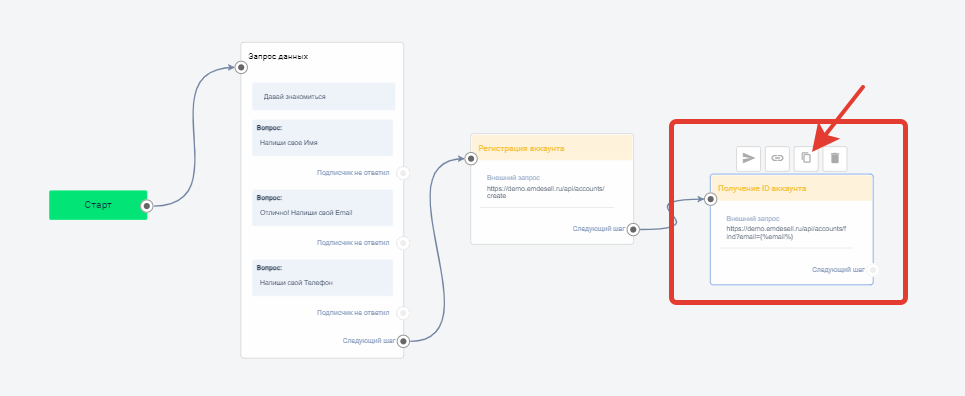Click input connector of Запрос данных block

tap(241, 67)
